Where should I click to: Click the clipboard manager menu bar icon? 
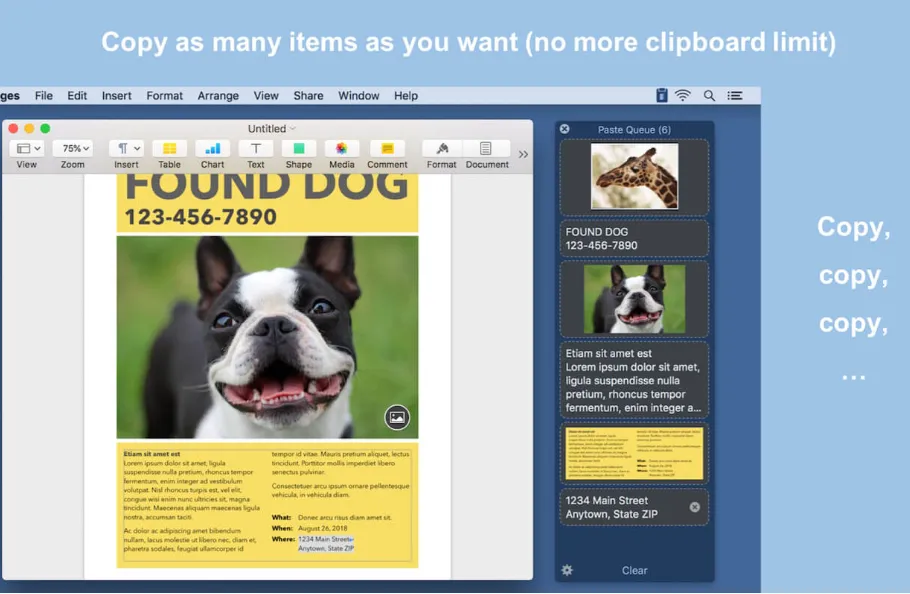click(662, 95)
